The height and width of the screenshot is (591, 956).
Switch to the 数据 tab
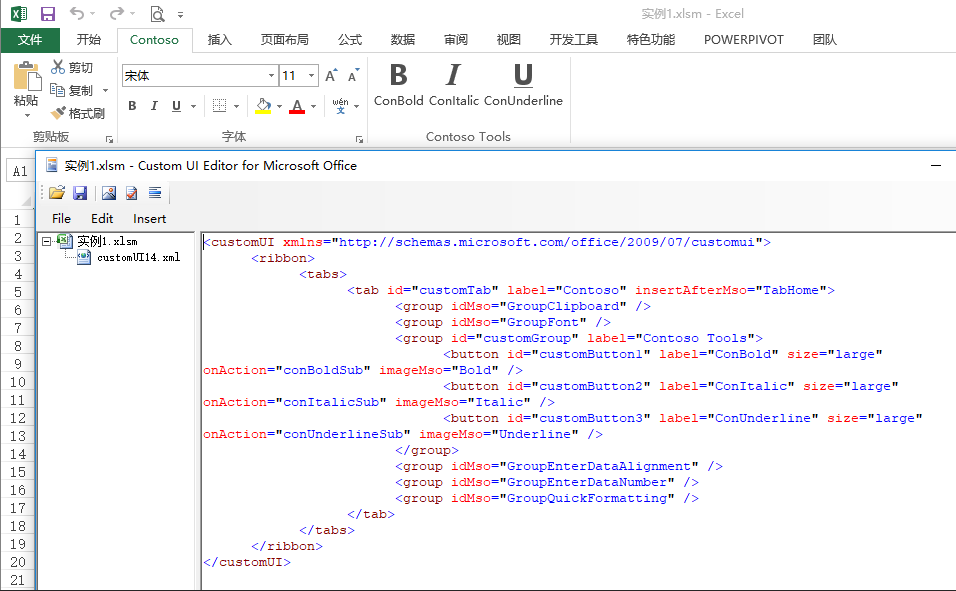point(403,40)
